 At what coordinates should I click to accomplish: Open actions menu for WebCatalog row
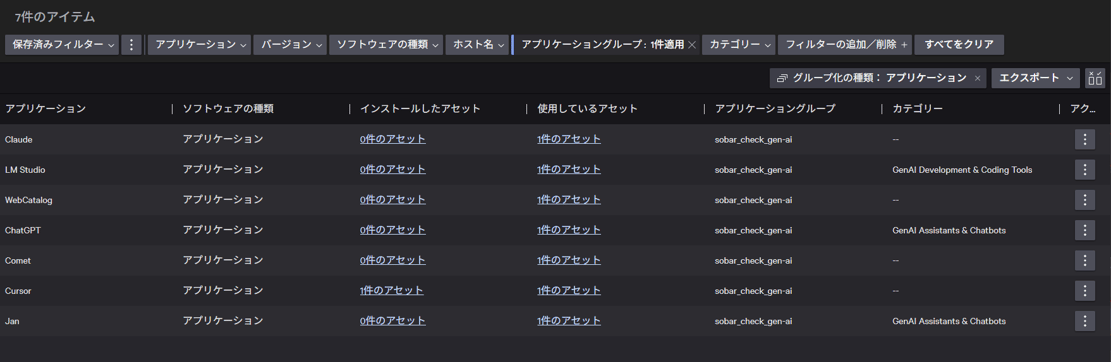click(1085, 200)
